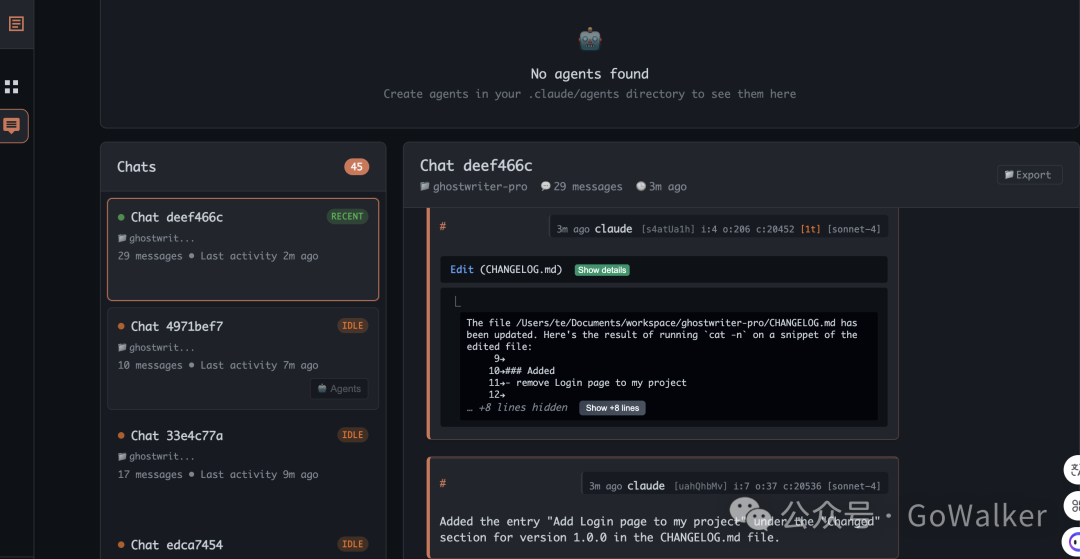Expand hidden output with Show +8 lines
Screen dimensions: 1080x559
[612, 408]
